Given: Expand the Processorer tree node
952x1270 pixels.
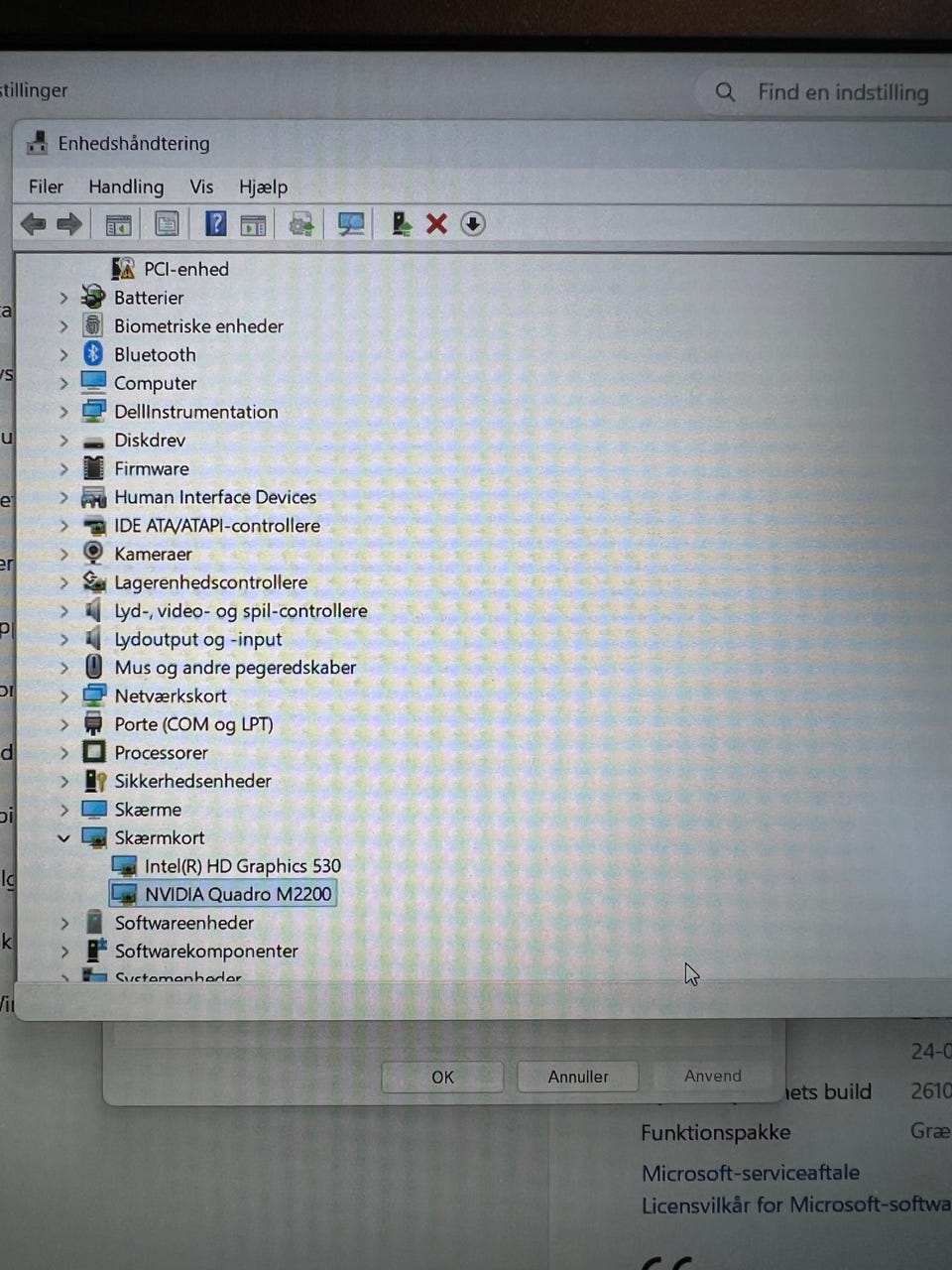Looking at the screenshot, I should pos(63,753).
